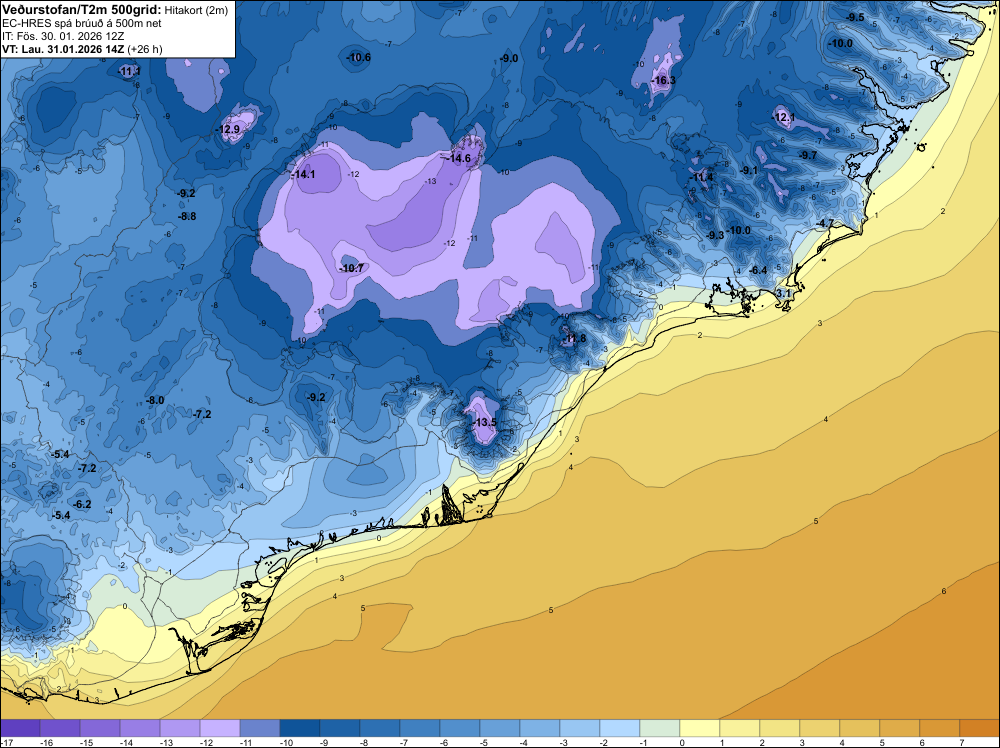Click the coastal value "3.1"
1000x748 pixels.
pos(784,293)
